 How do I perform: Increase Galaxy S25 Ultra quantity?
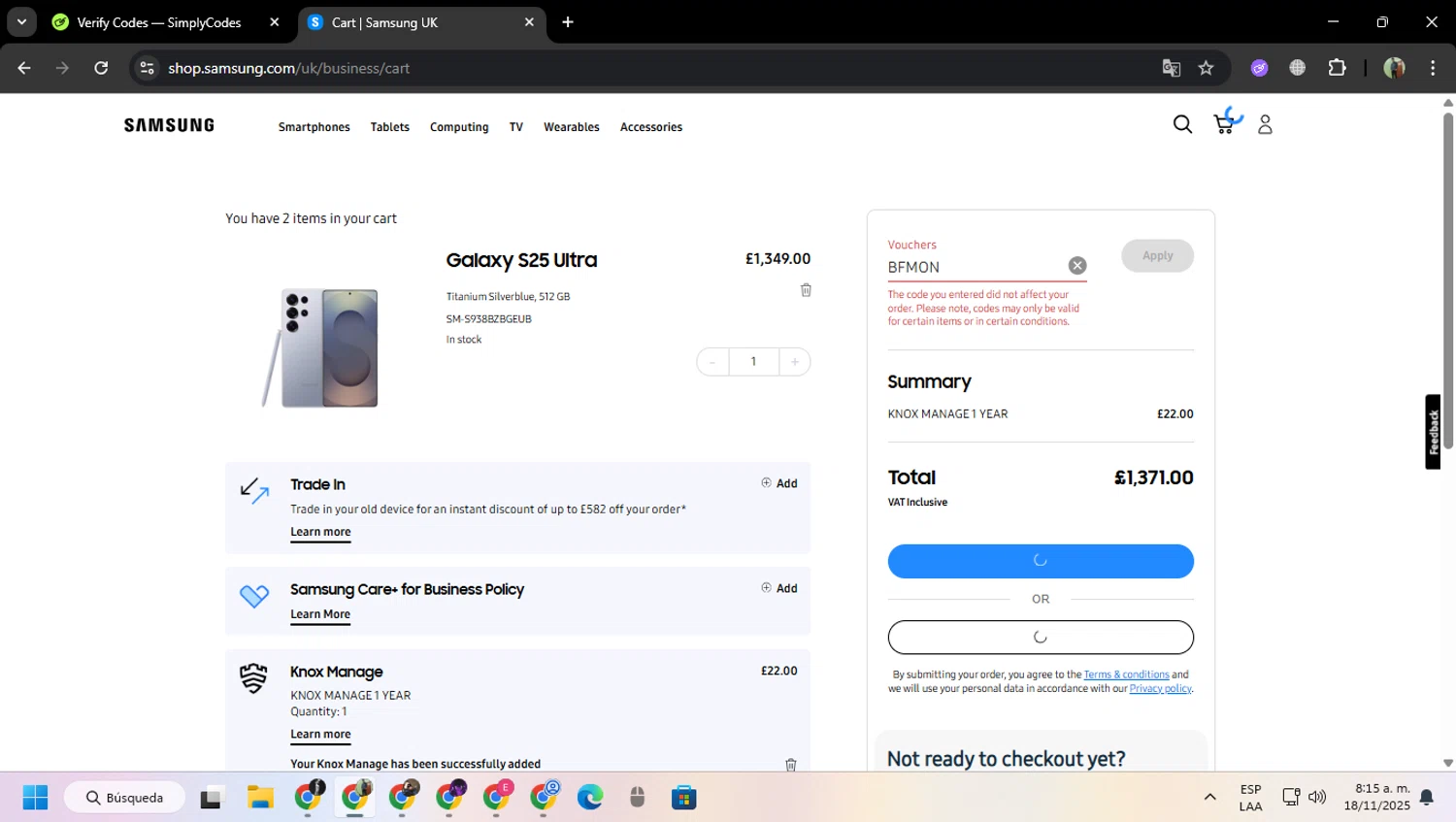click(x=795, y=362)
